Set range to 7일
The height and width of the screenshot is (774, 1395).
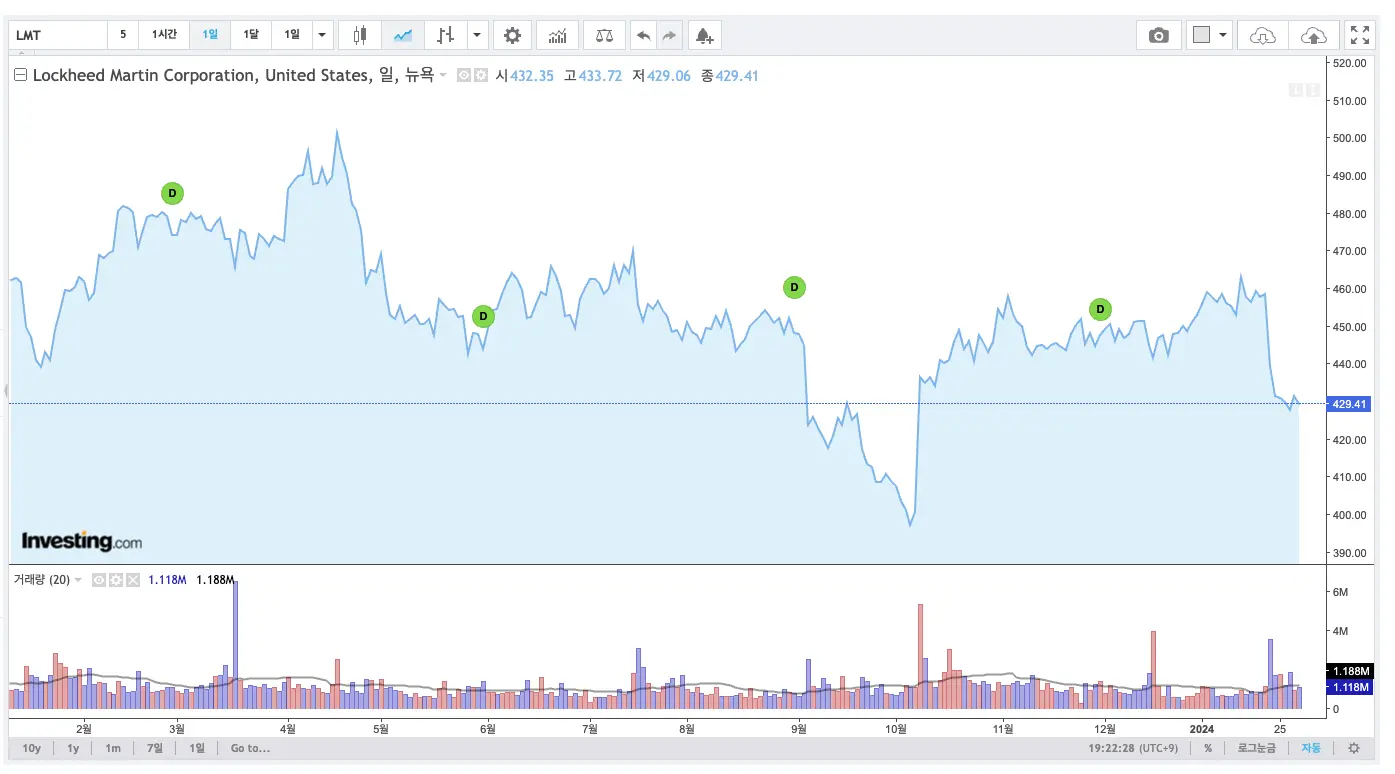(x=155, y=748)
